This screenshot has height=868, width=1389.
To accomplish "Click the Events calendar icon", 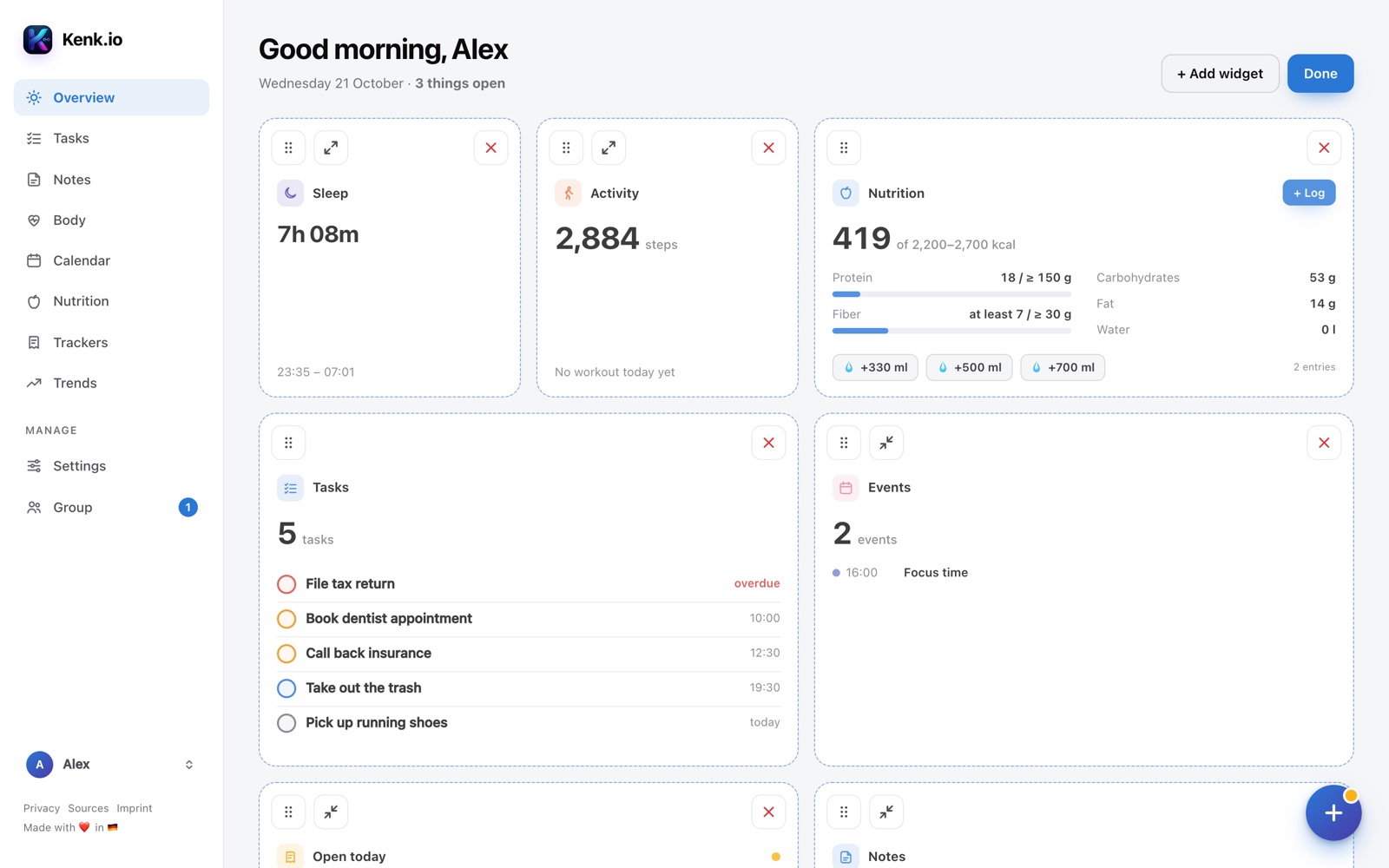I will coord(846,488).
